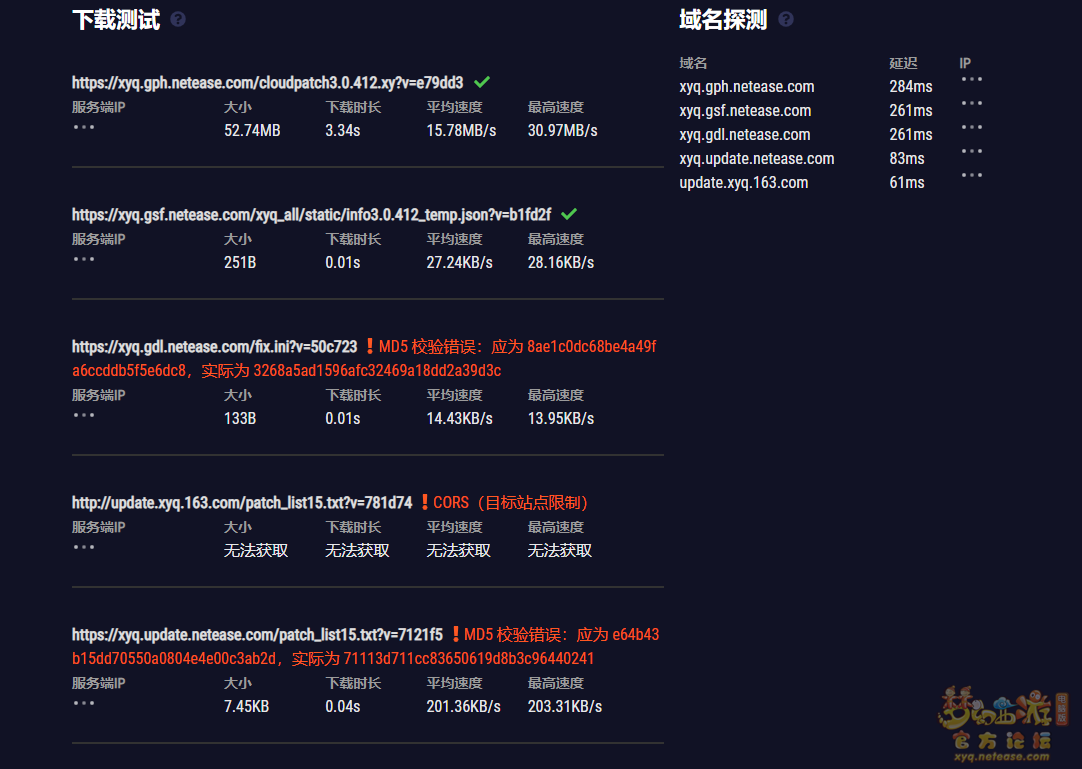Select update.xyq.163.com in the domain probe list

tap(744, 183)
